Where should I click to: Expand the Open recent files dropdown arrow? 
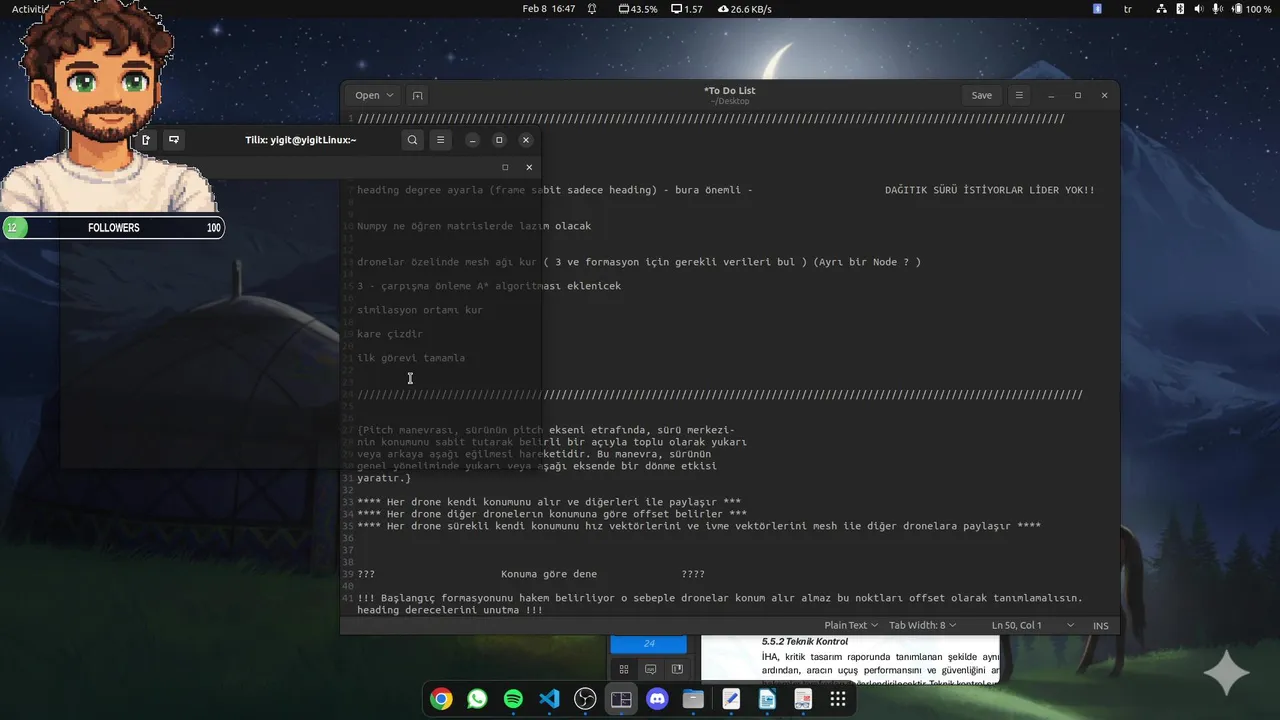390,95
